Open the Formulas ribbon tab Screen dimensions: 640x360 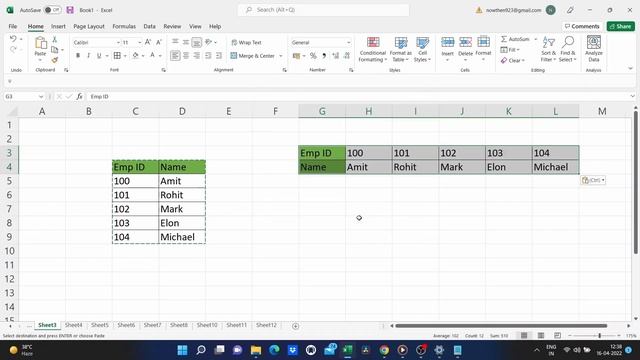tap(124, 26)
